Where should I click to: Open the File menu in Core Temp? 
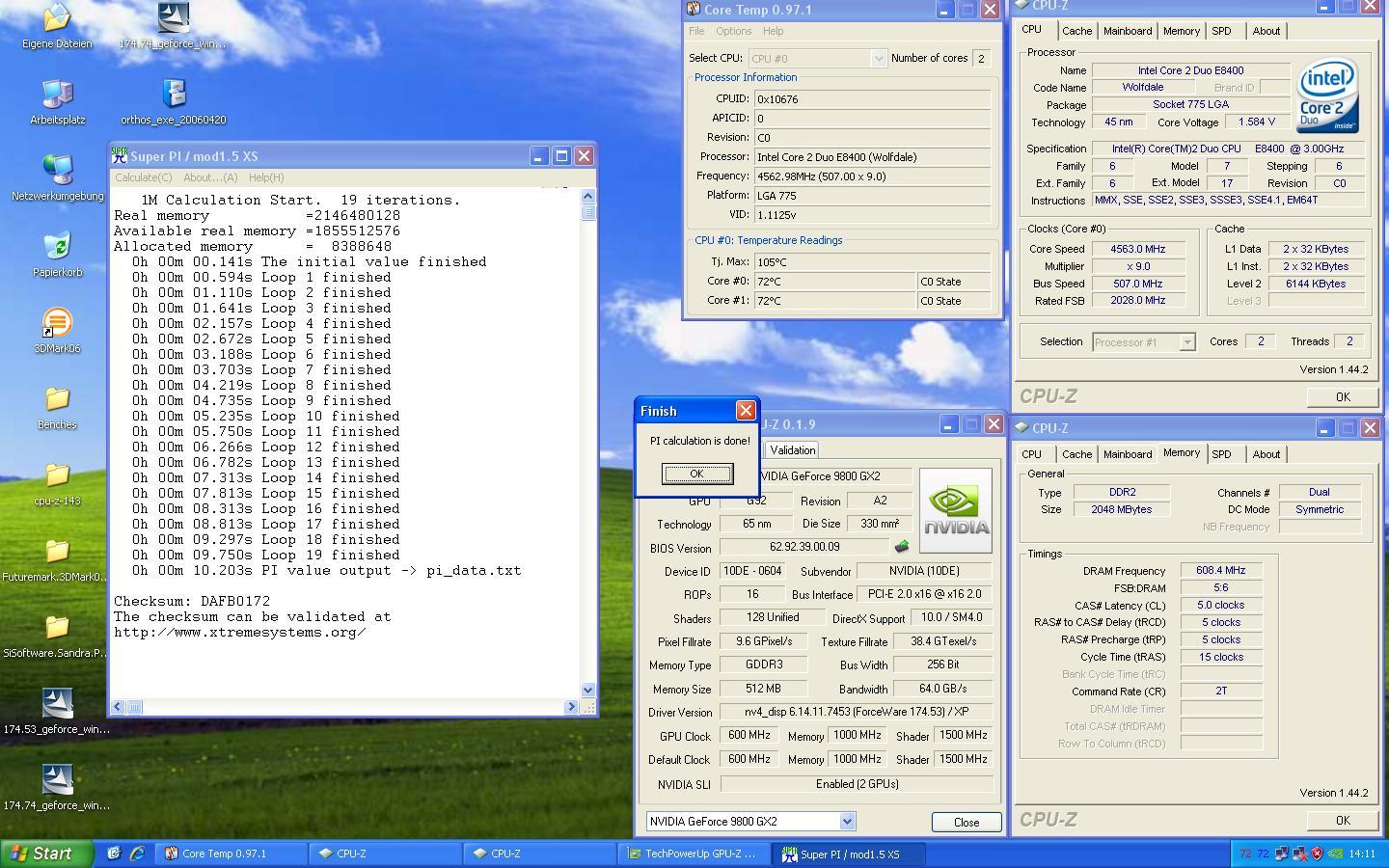pyautogui.click(x=696, y=31)
